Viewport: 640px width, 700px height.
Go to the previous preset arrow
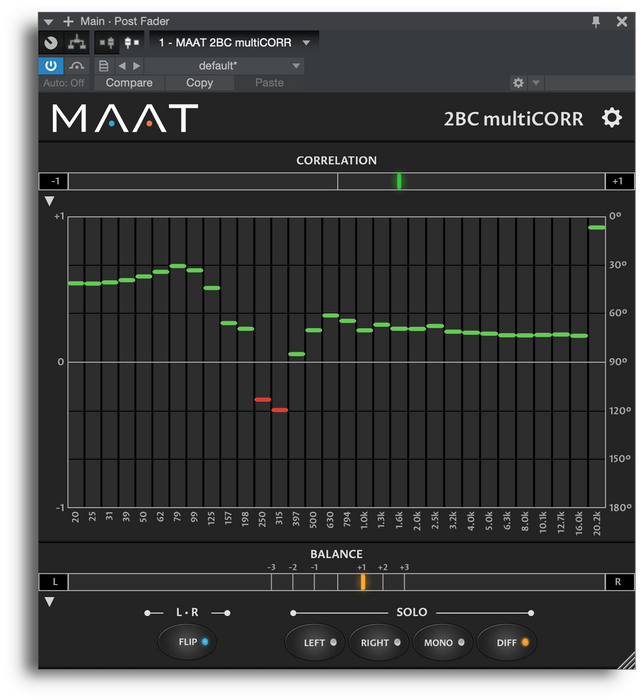122,66
